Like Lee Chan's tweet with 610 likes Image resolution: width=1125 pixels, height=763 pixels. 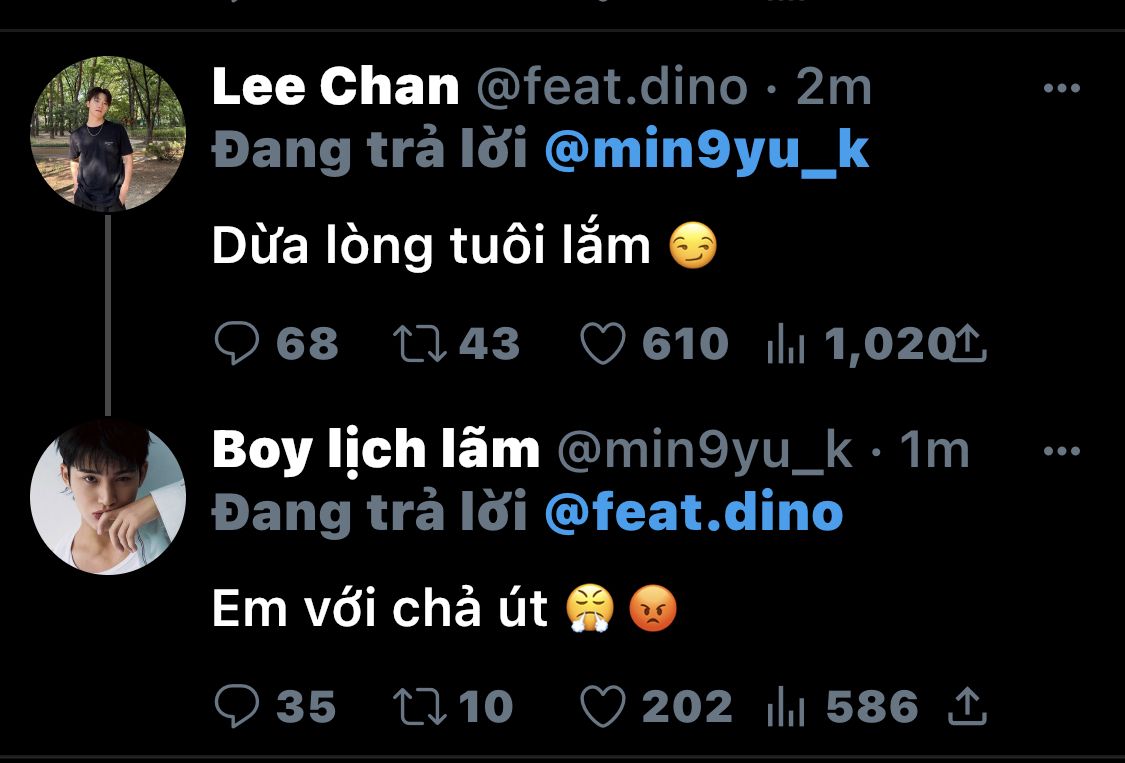603,345
